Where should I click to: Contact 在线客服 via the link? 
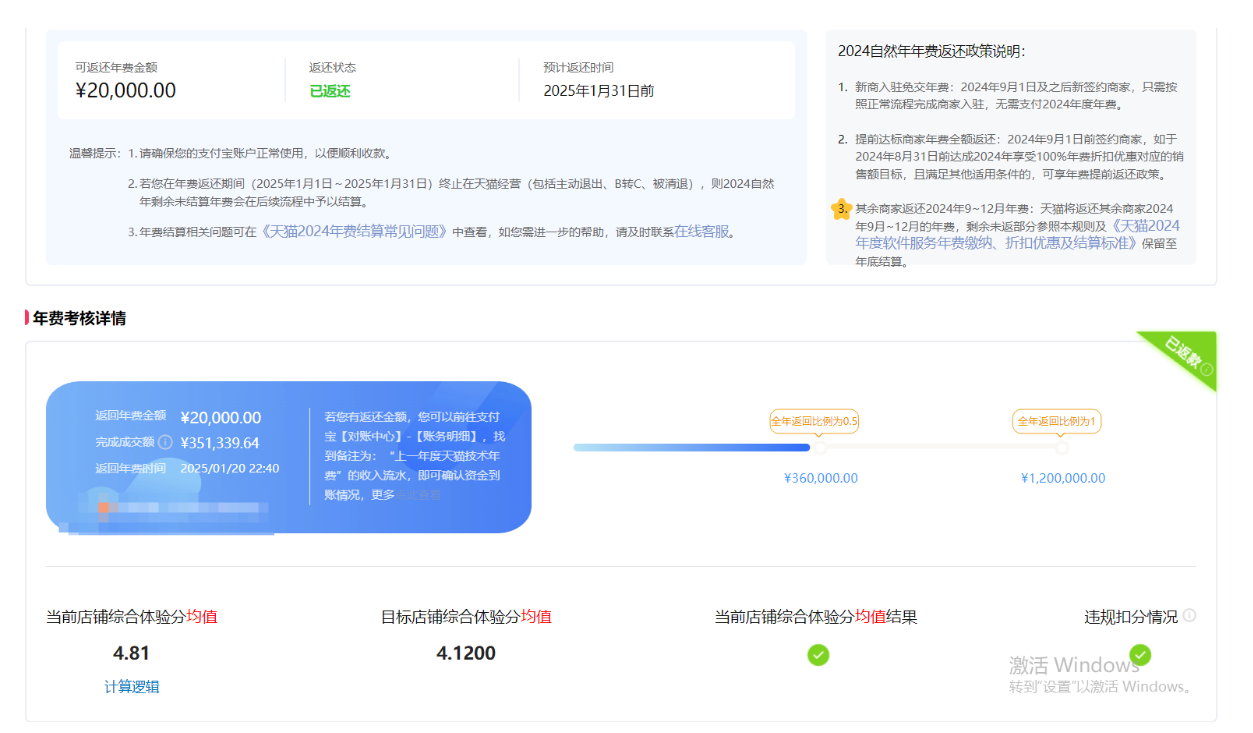pyautogui.click(x=703, y=232)
